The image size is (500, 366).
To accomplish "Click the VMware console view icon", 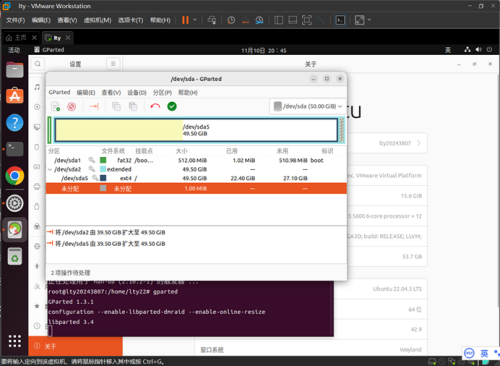I will (340, 20).
